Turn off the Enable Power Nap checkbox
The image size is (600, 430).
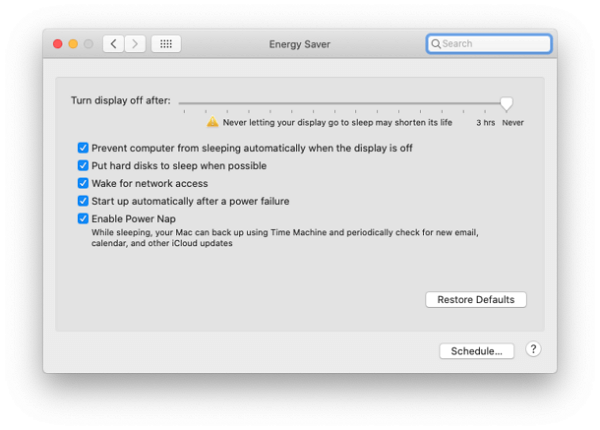pos(84,218)
